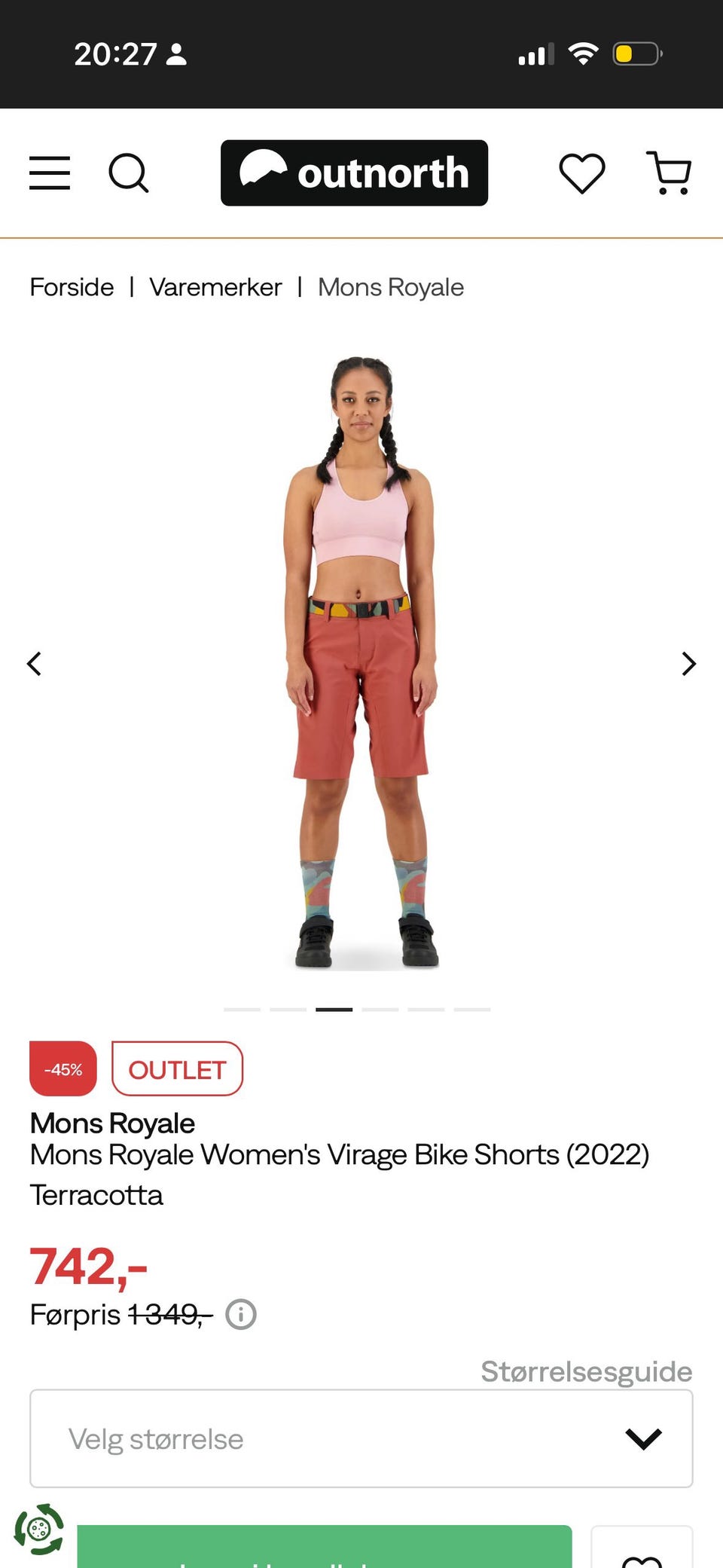
Task: Show the Førpris info icon
Action: point(241,1315)
